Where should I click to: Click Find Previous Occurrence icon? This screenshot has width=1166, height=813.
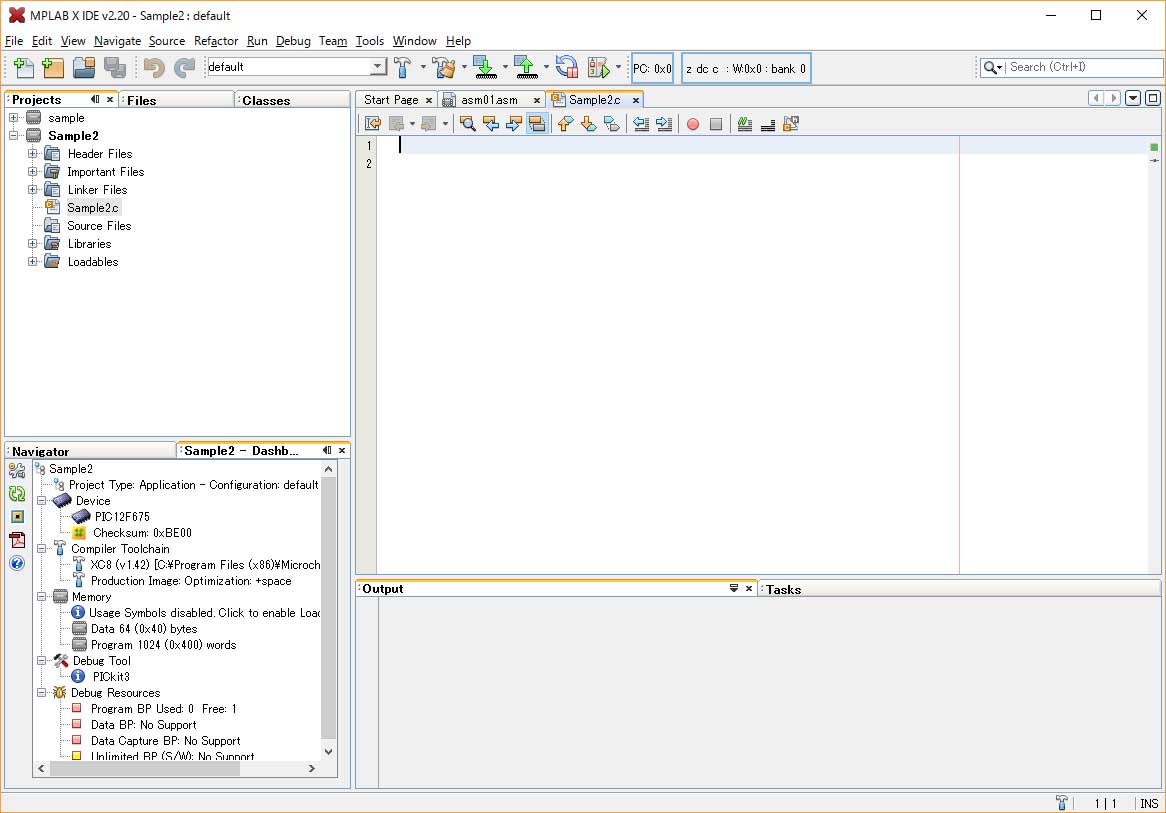click(x=491, y=124)
